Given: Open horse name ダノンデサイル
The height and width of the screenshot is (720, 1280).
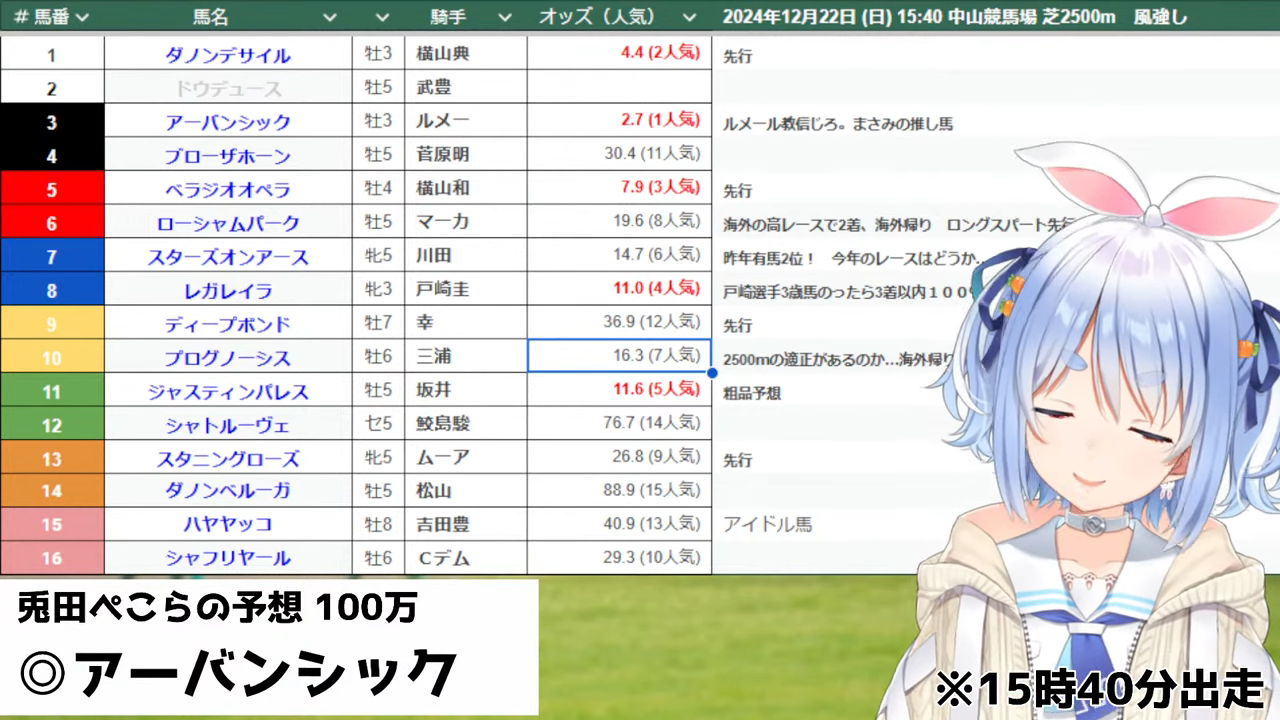Looking at the screenshot, I should (x=228, y=55).
